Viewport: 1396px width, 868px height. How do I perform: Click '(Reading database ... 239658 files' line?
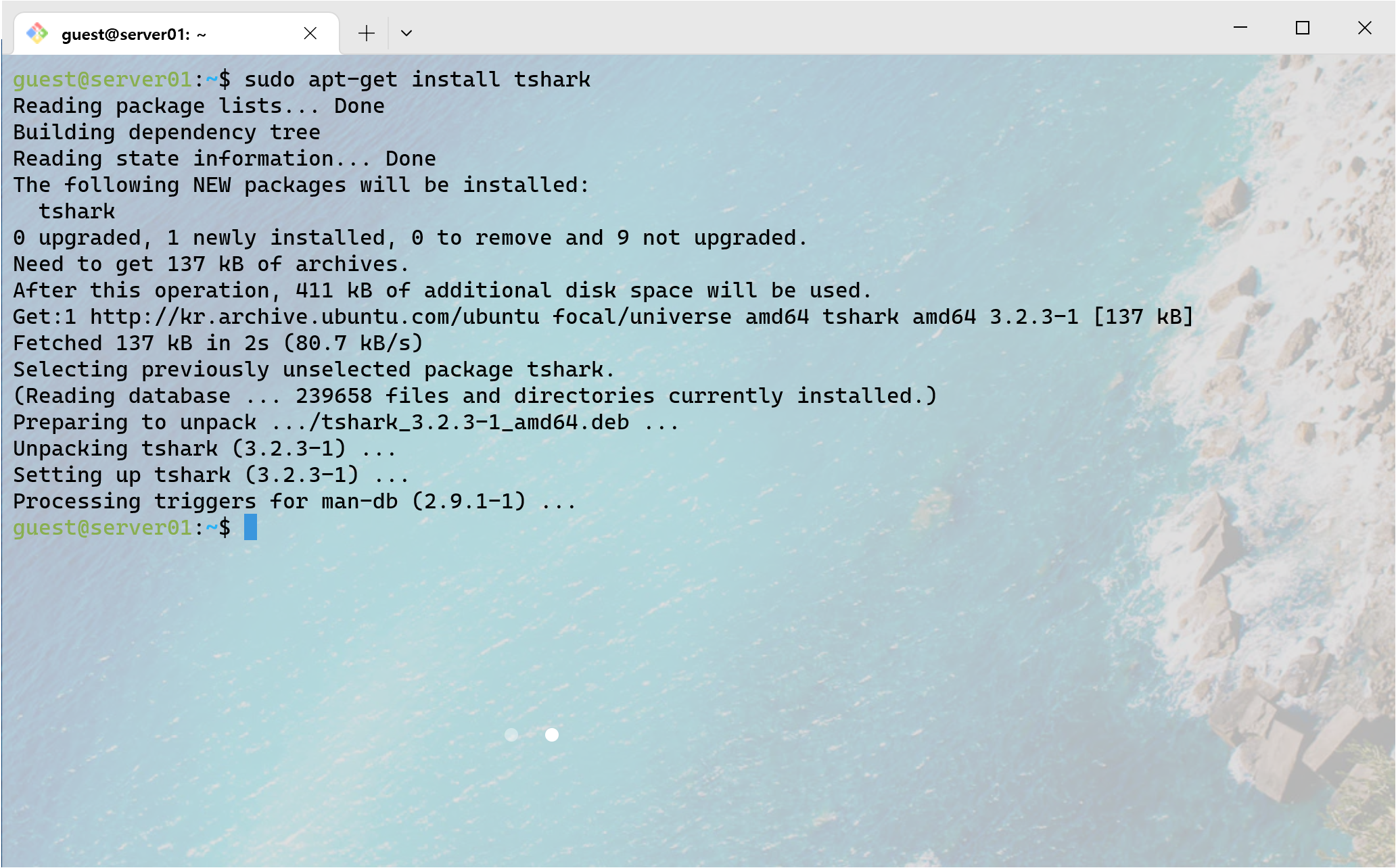click(x=475, y=395)
